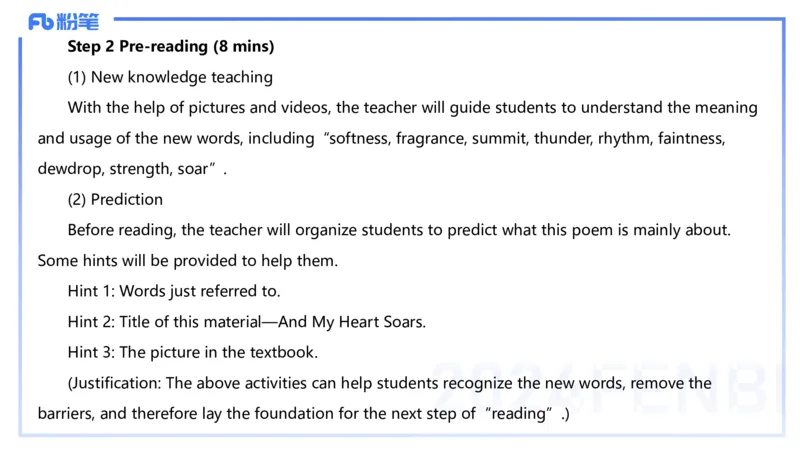Click the "Hint 1: Words just referred to" line
800x450 pixels.
point(174,291)
